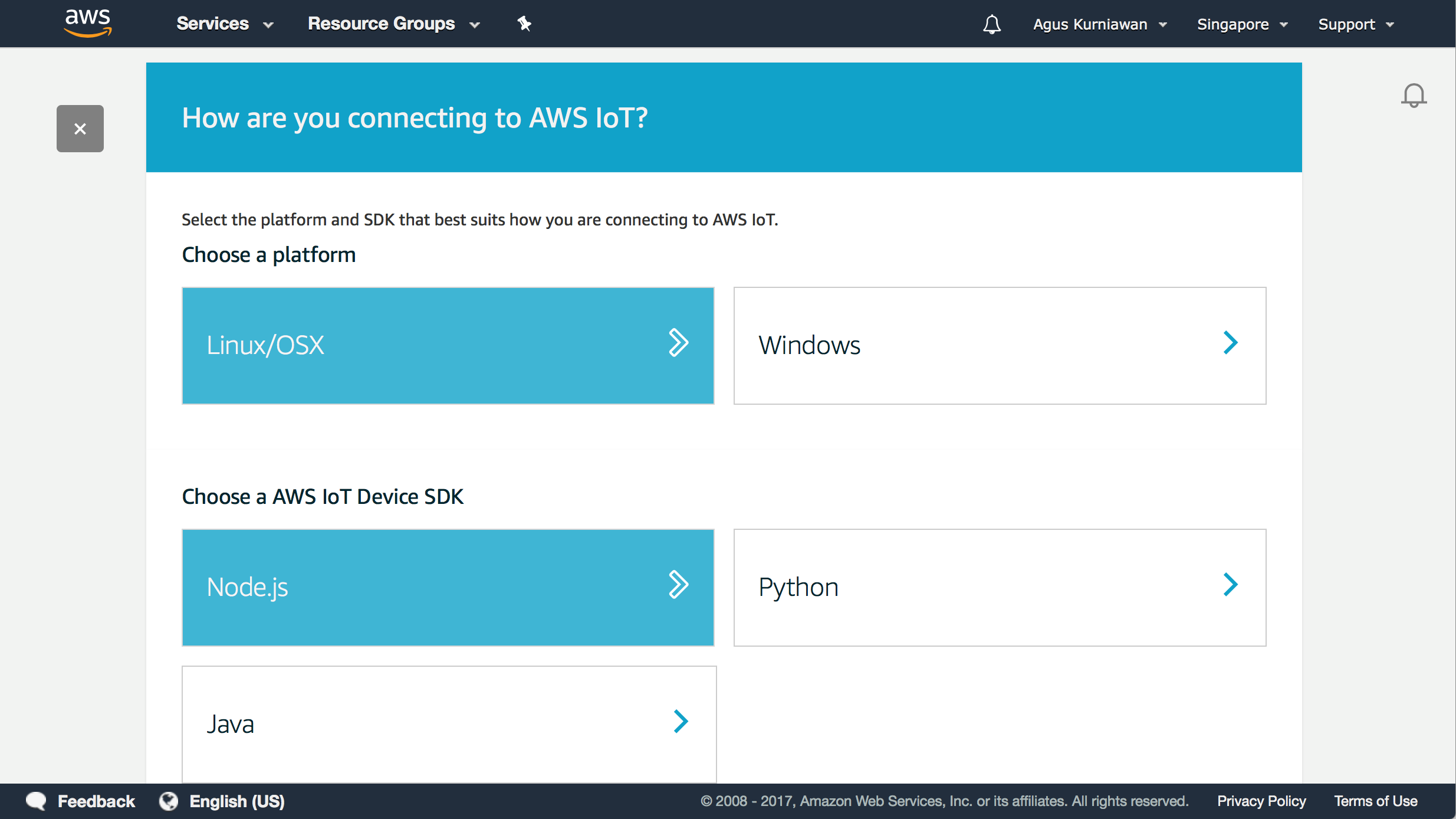Open the Terms of Use link
The image size is (1456, 819).
tap(1376, 801)
